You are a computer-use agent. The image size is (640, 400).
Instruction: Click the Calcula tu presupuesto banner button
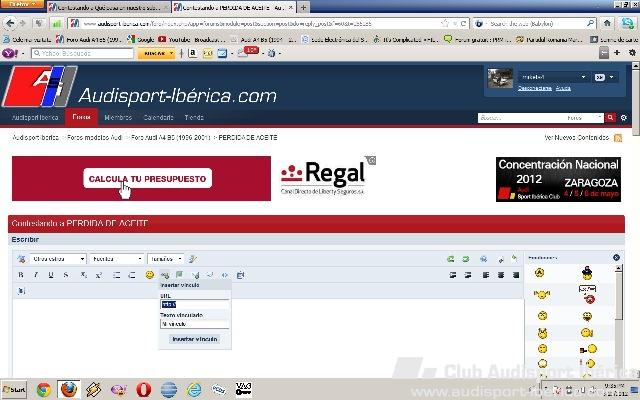point(147,179)
